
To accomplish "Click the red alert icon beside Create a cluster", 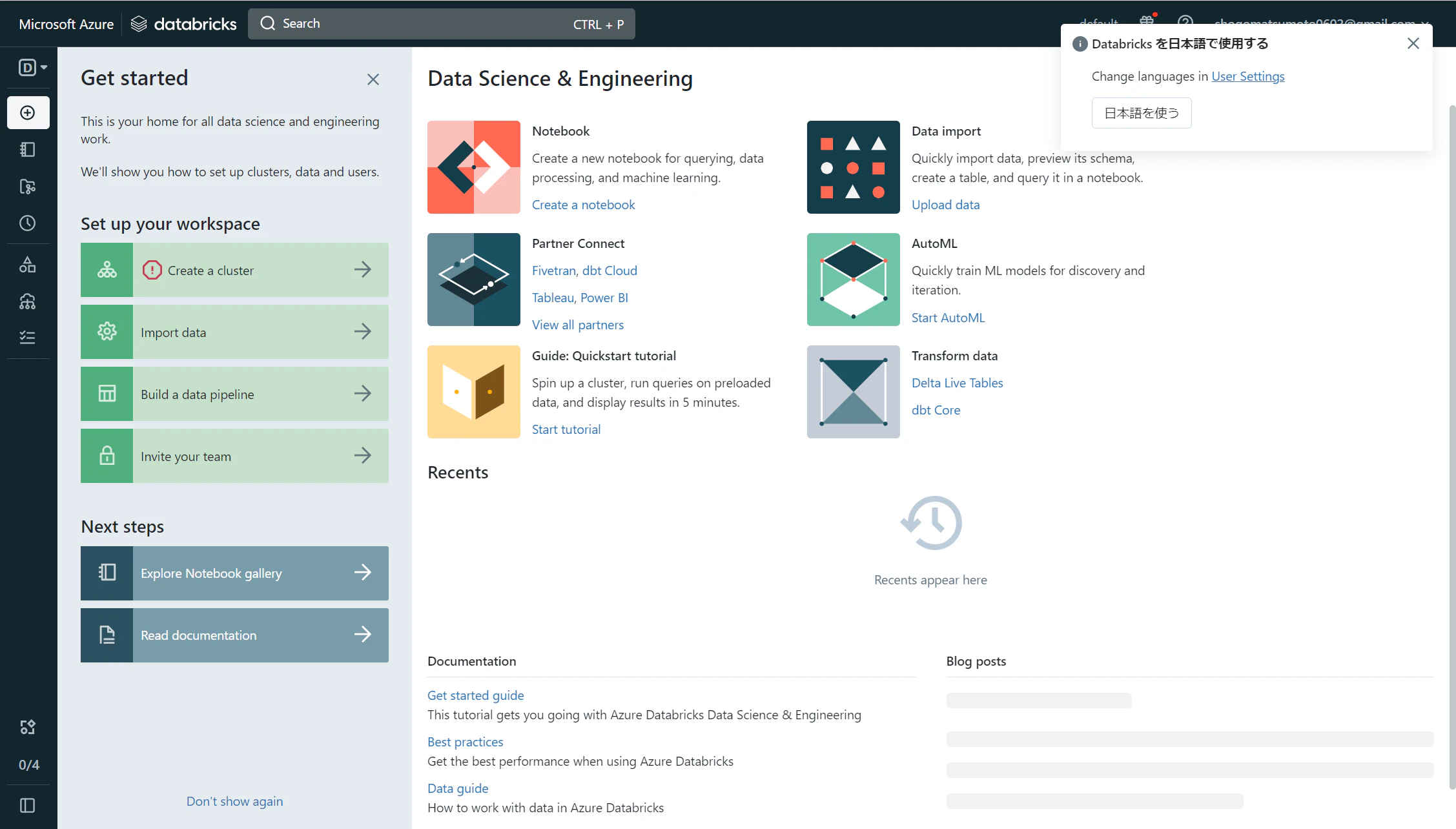I will 152,270.
